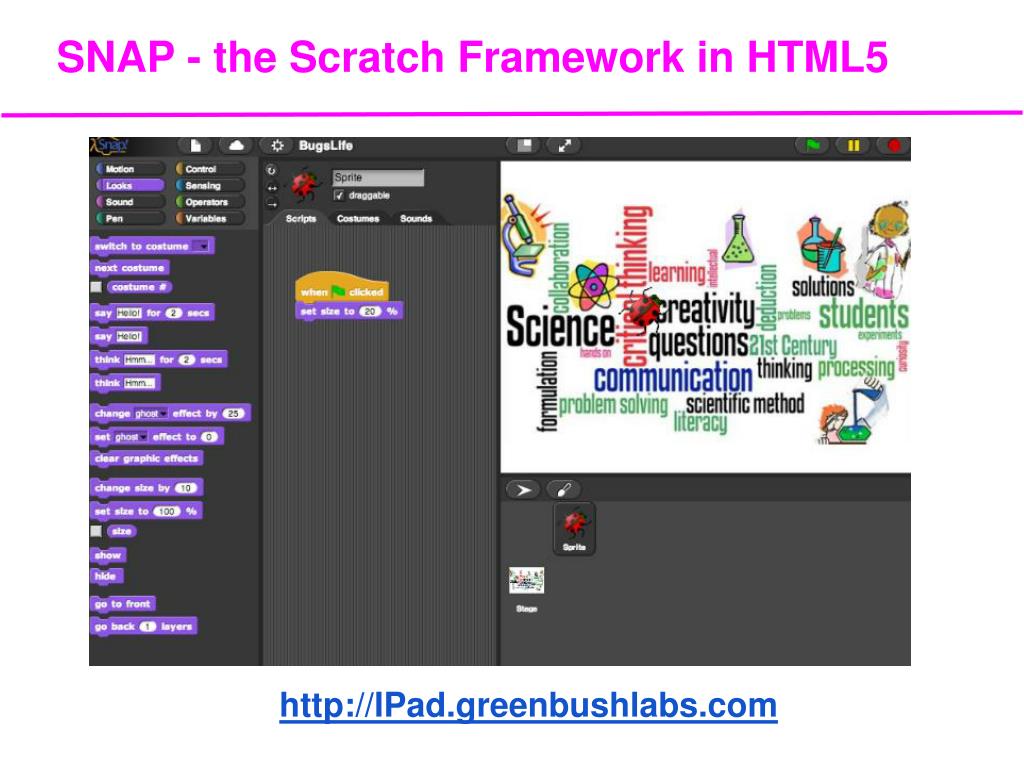Switch to the Sounds tab
The image size is (1024, 768).
416,218
